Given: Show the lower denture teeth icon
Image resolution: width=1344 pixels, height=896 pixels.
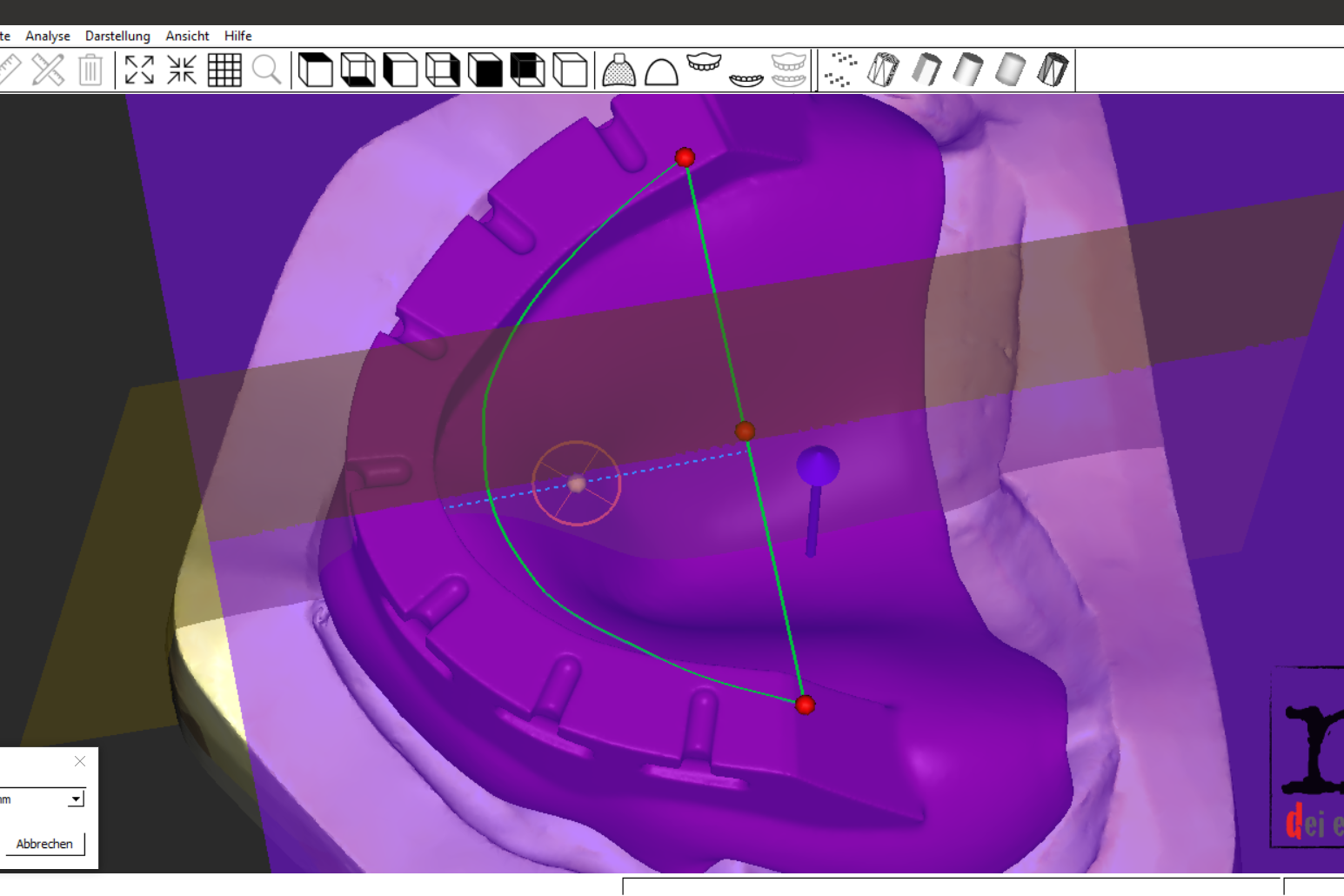Looking at the screenshot, I should click(x=746, y=78).
